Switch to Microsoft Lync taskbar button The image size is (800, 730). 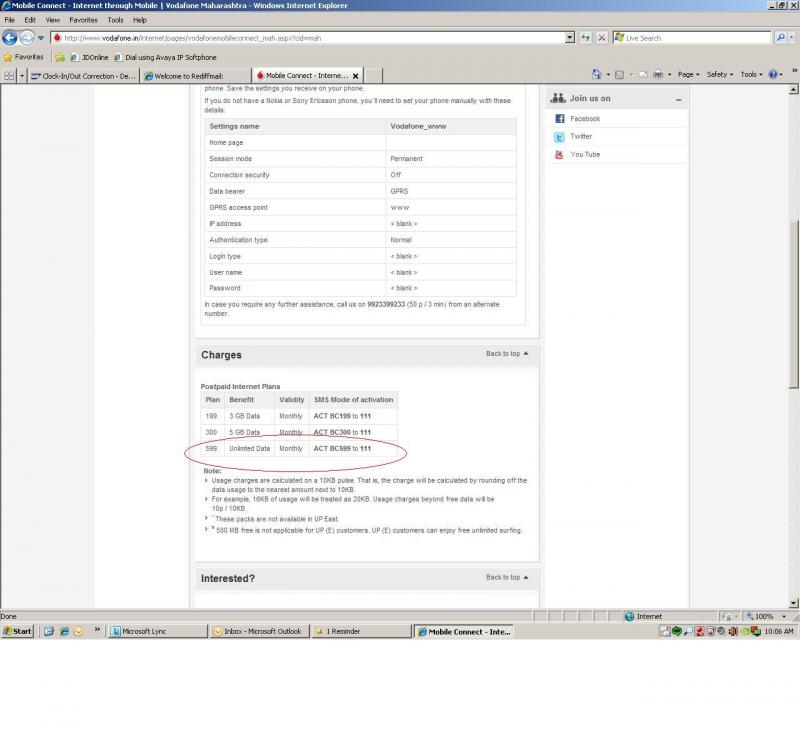tap(158, 632)
